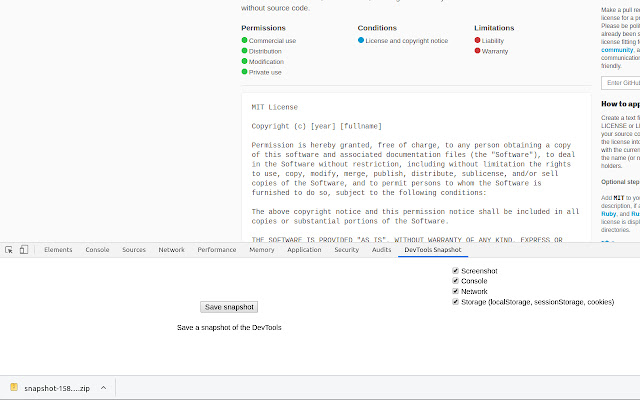Screen dimensions: 640x400
Task: Click the Limitations heading
Action: point(494,28)
